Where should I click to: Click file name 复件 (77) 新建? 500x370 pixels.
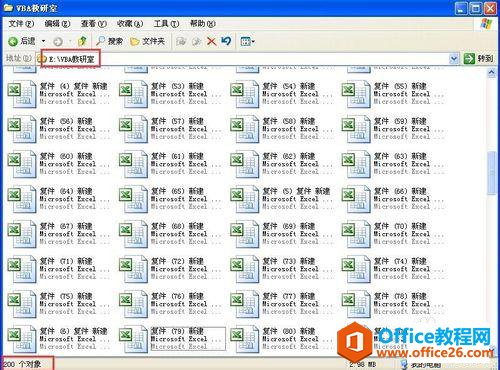(x=289, y=296)
